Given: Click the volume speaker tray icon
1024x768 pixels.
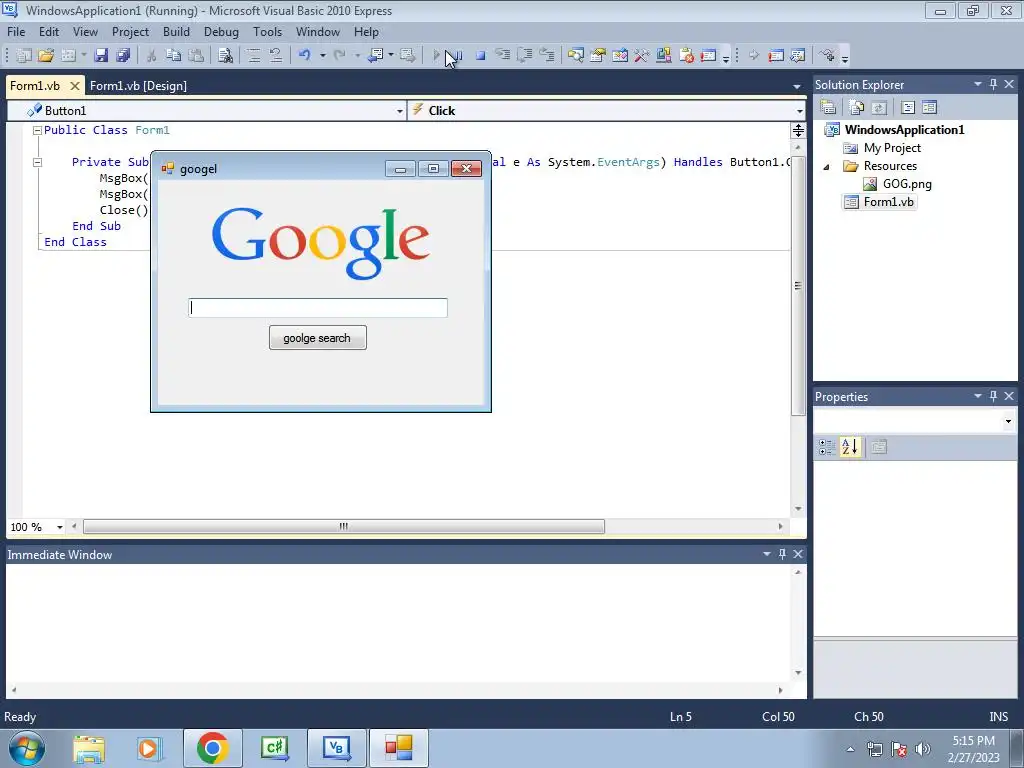Looking at the screenshot, I should (x=923, y=748).
